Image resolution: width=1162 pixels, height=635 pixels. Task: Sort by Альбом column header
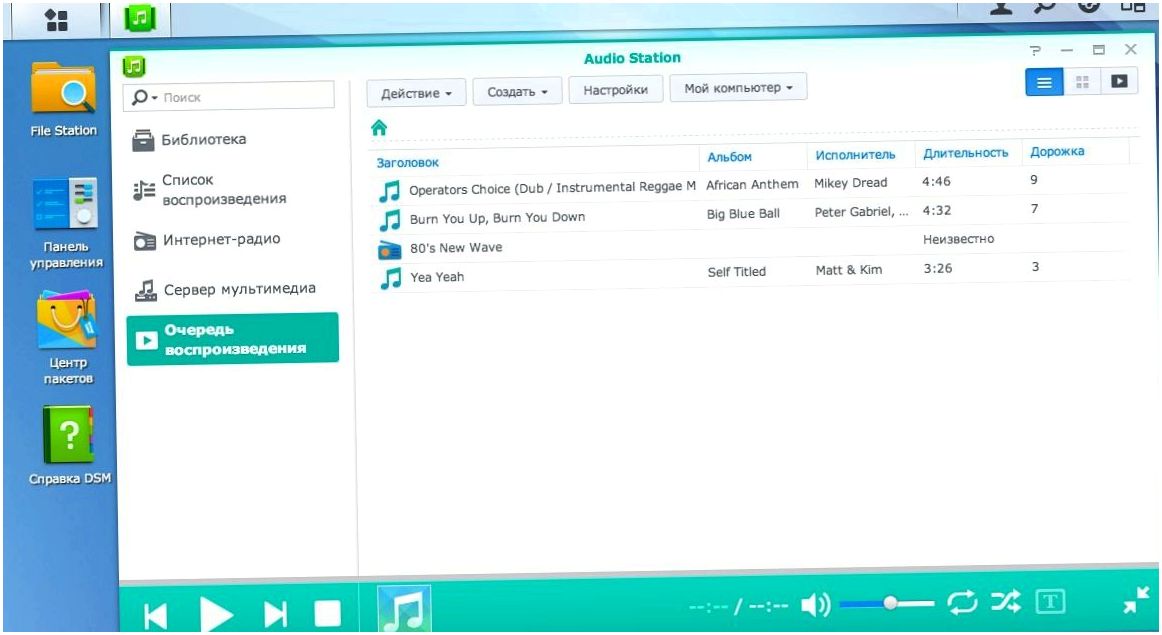729,156
